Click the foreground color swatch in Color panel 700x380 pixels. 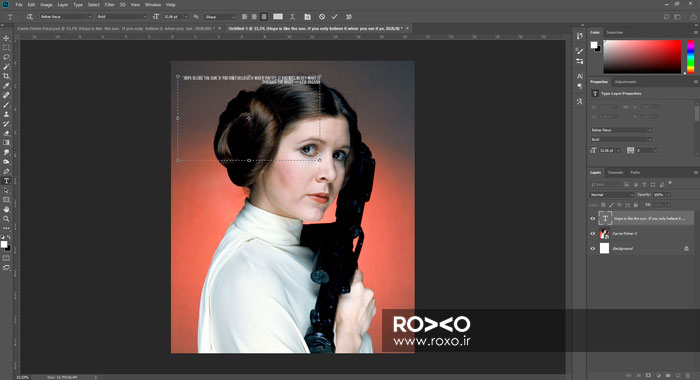(x=594, y=45)
